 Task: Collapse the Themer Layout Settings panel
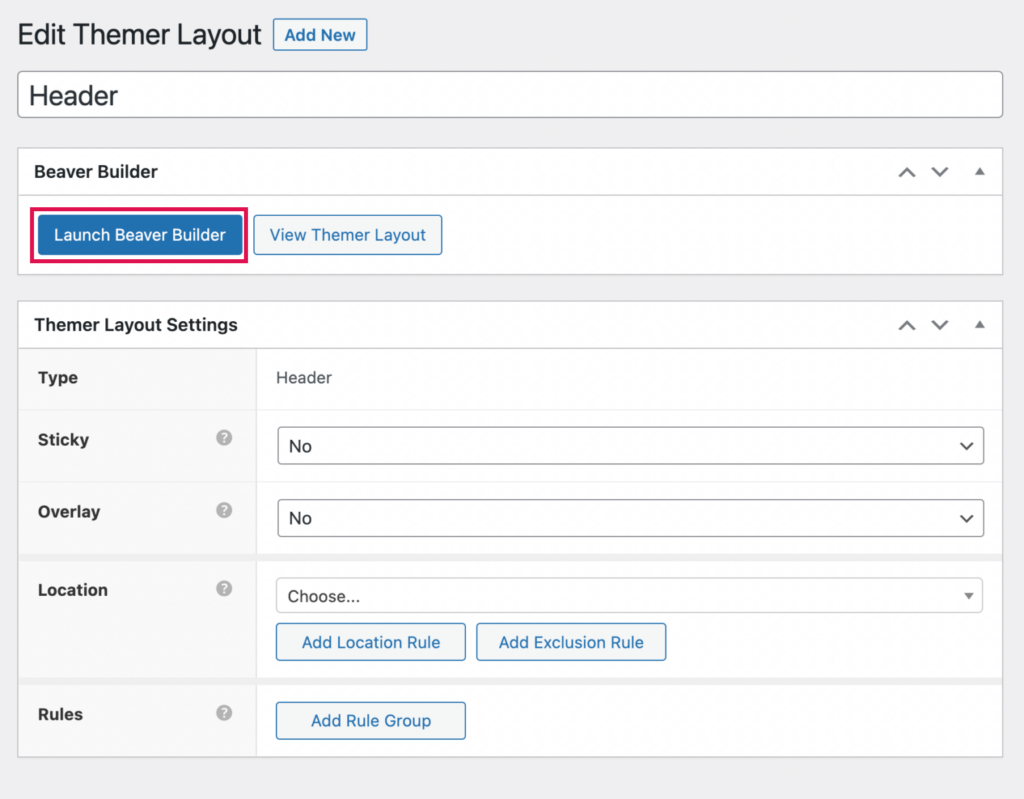[x=978, y=324]
